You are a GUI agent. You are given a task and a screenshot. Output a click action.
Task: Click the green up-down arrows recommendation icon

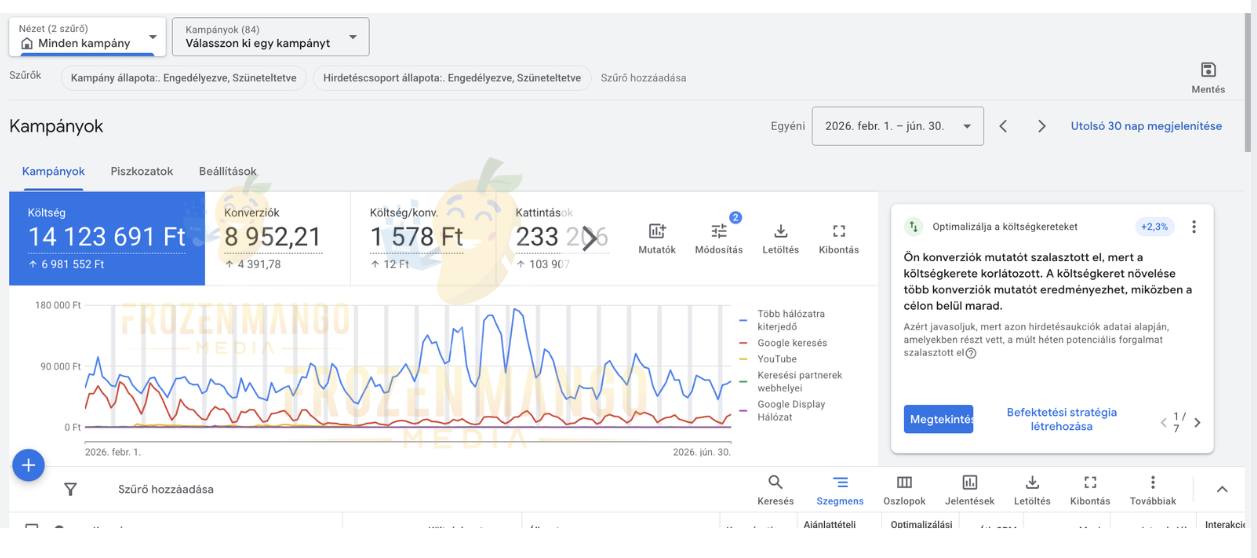(913, 227)
